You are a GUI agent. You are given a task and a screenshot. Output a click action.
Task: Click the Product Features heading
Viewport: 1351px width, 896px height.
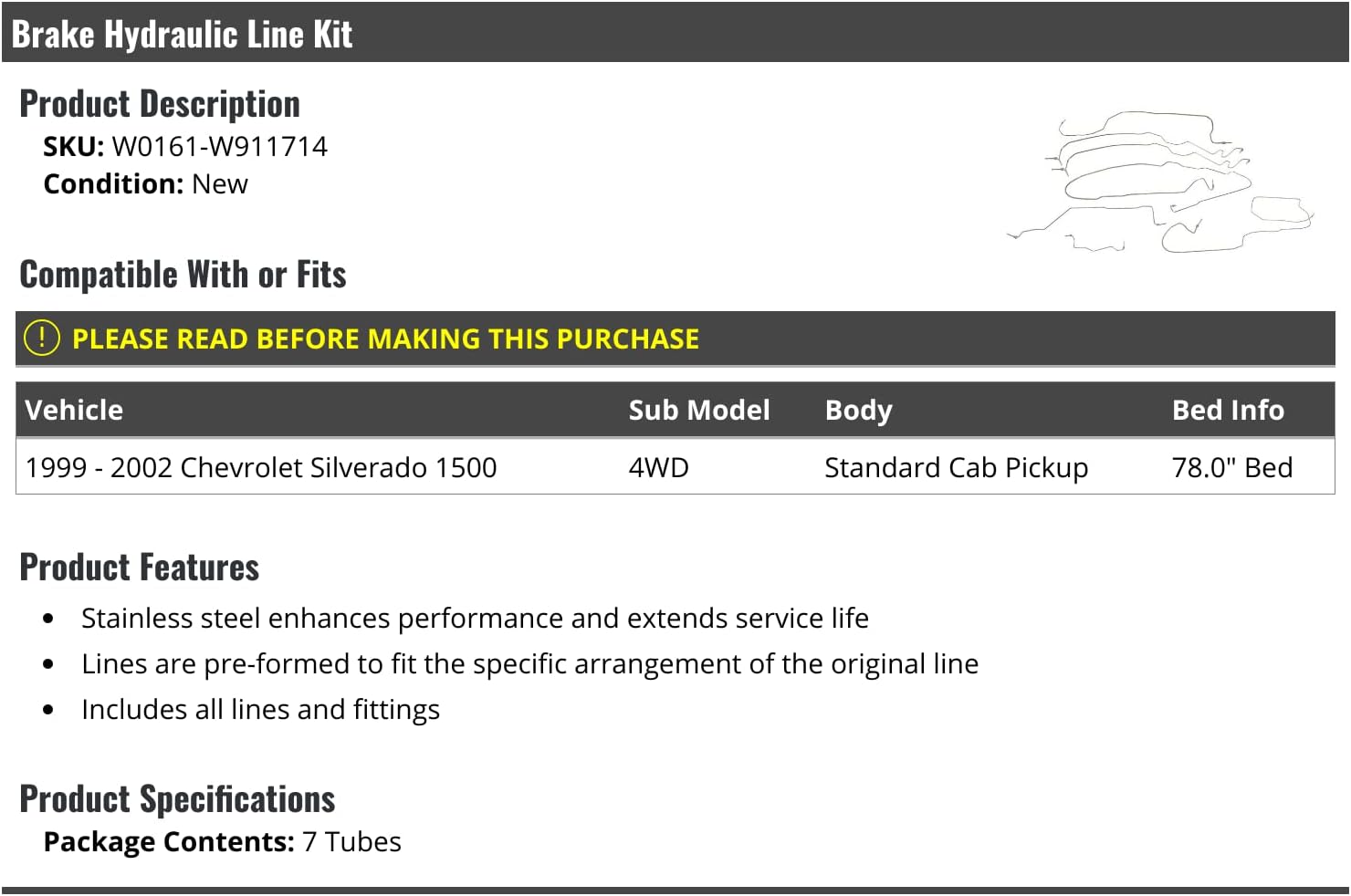point(140,568)
